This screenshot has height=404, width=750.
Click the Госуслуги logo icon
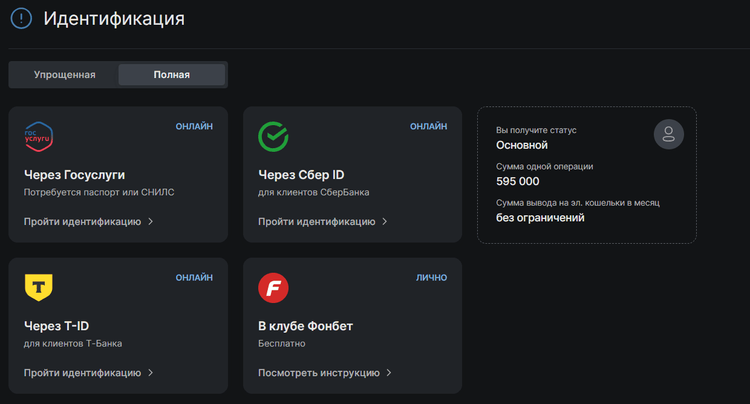[x=38, y=136]
